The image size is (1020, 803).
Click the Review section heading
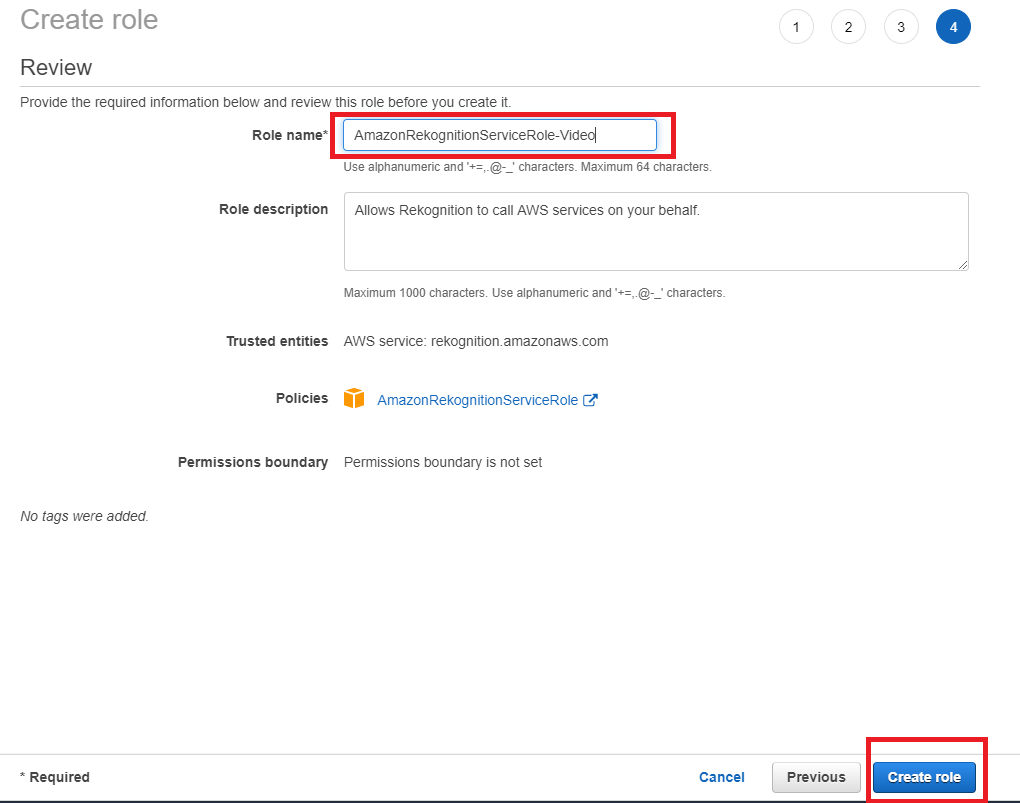[x=56, y=68]
